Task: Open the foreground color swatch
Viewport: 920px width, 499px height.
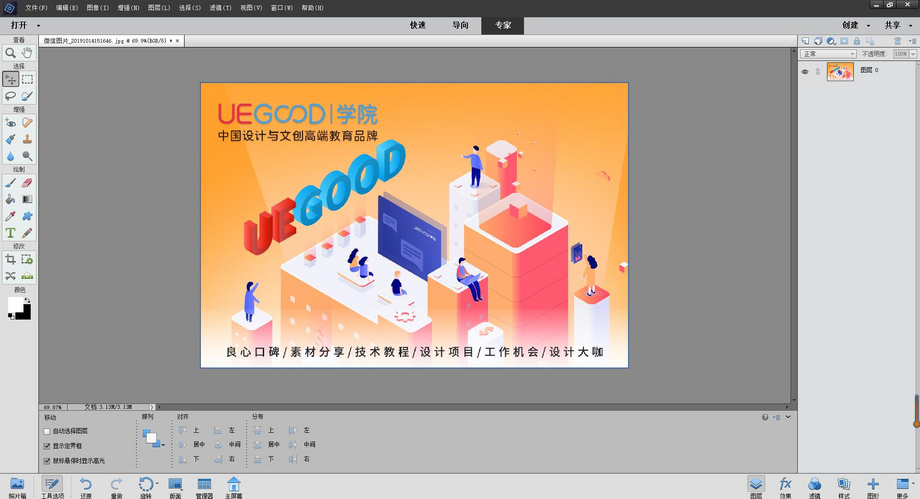Action: (14, 304)
